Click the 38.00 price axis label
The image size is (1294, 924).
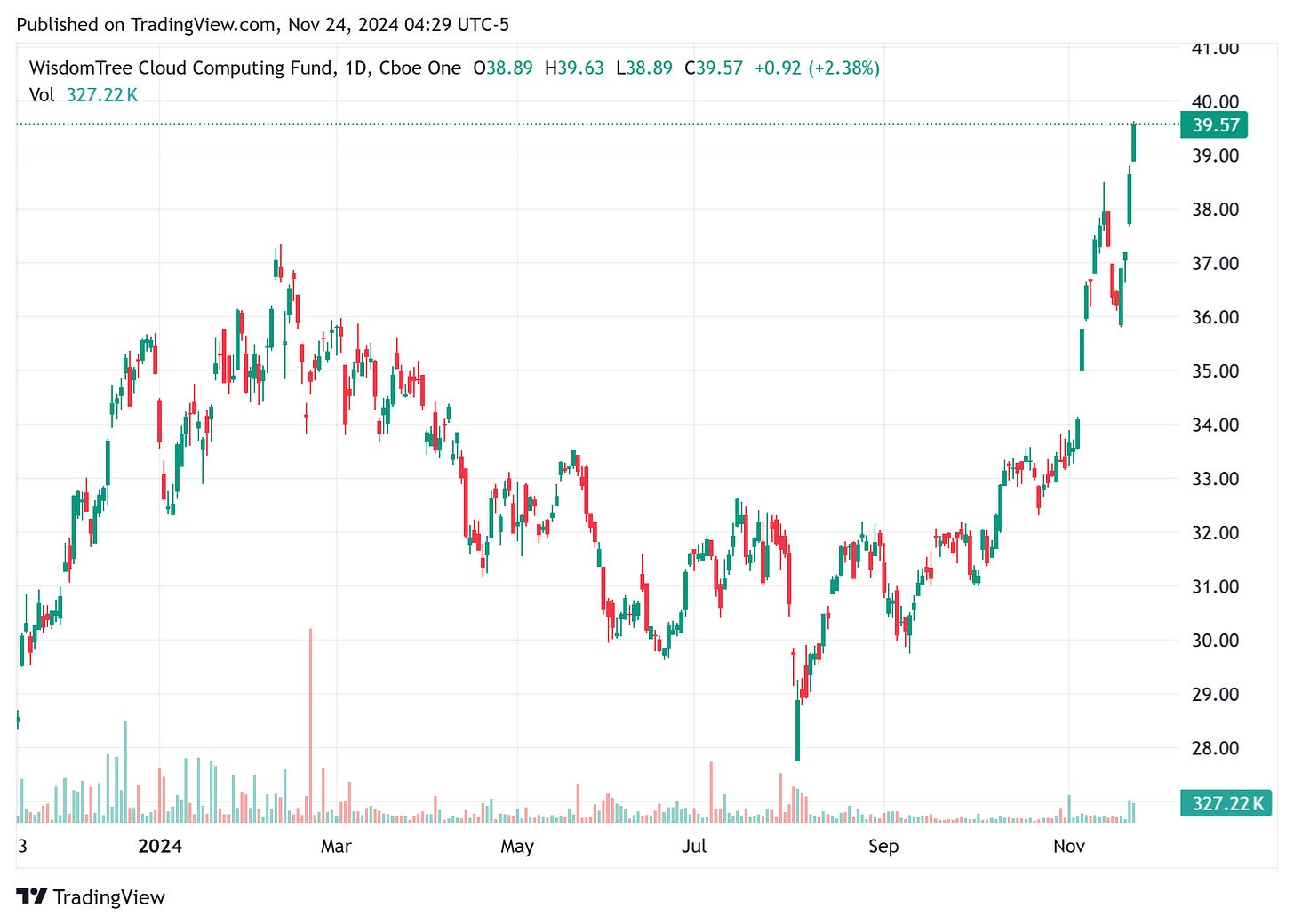point(1215,210)
